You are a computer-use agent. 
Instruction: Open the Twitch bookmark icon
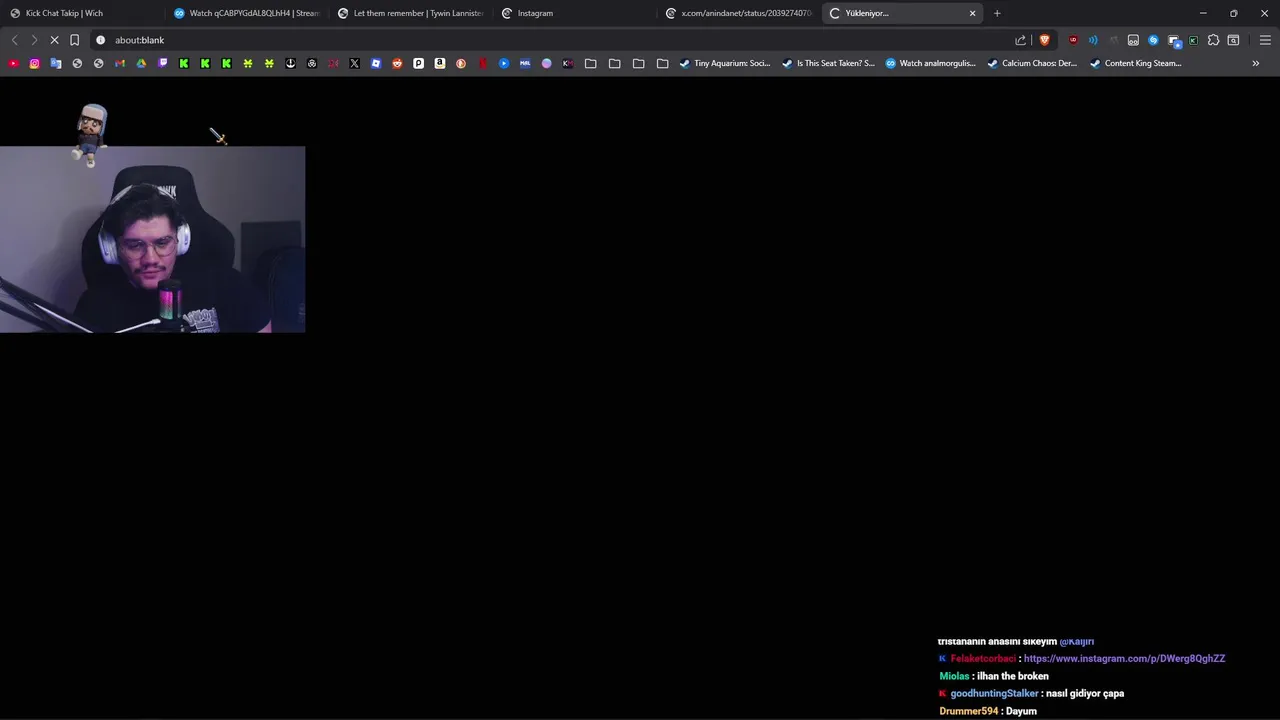coord(163,63)
